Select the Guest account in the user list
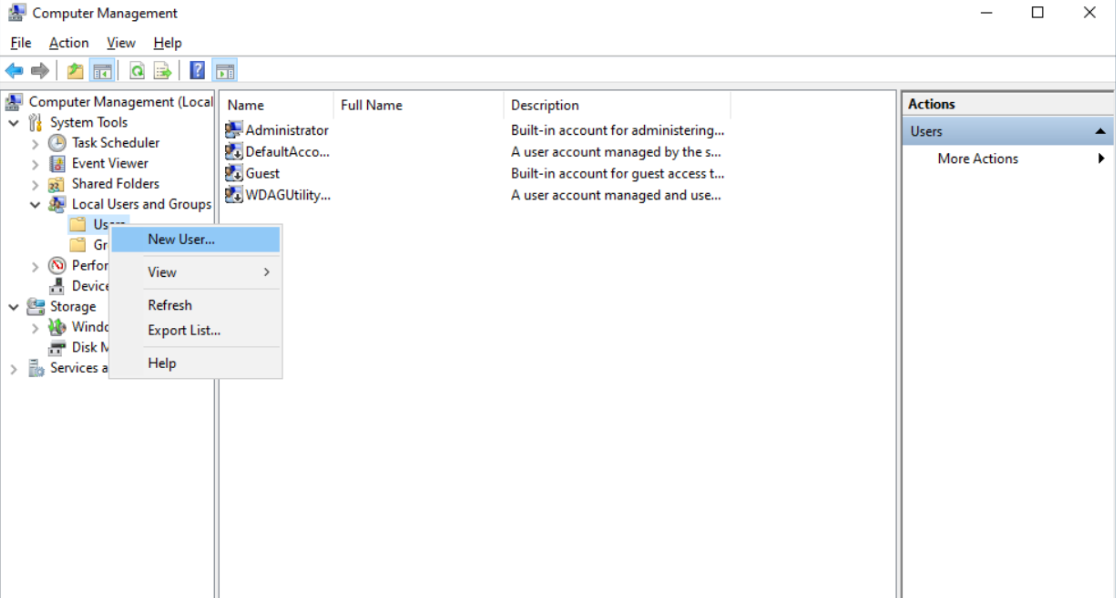This screenshot has height=598, width=1116. coord(263,173)
